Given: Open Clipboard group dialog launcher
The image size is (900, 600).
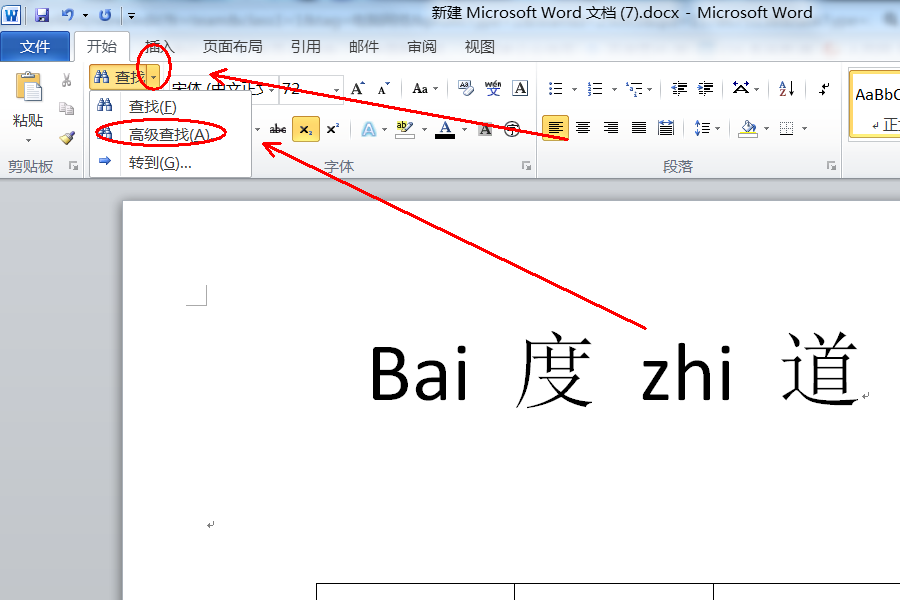Looking at the screenshot, I should coord(73,166).
